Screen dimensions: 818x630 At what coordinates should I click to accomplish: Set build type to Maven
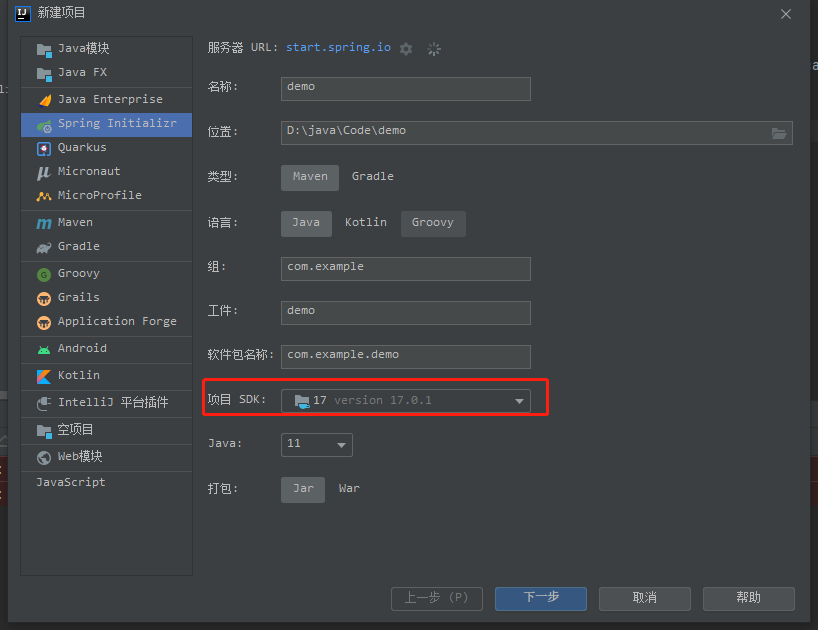[x=310, y=177]
